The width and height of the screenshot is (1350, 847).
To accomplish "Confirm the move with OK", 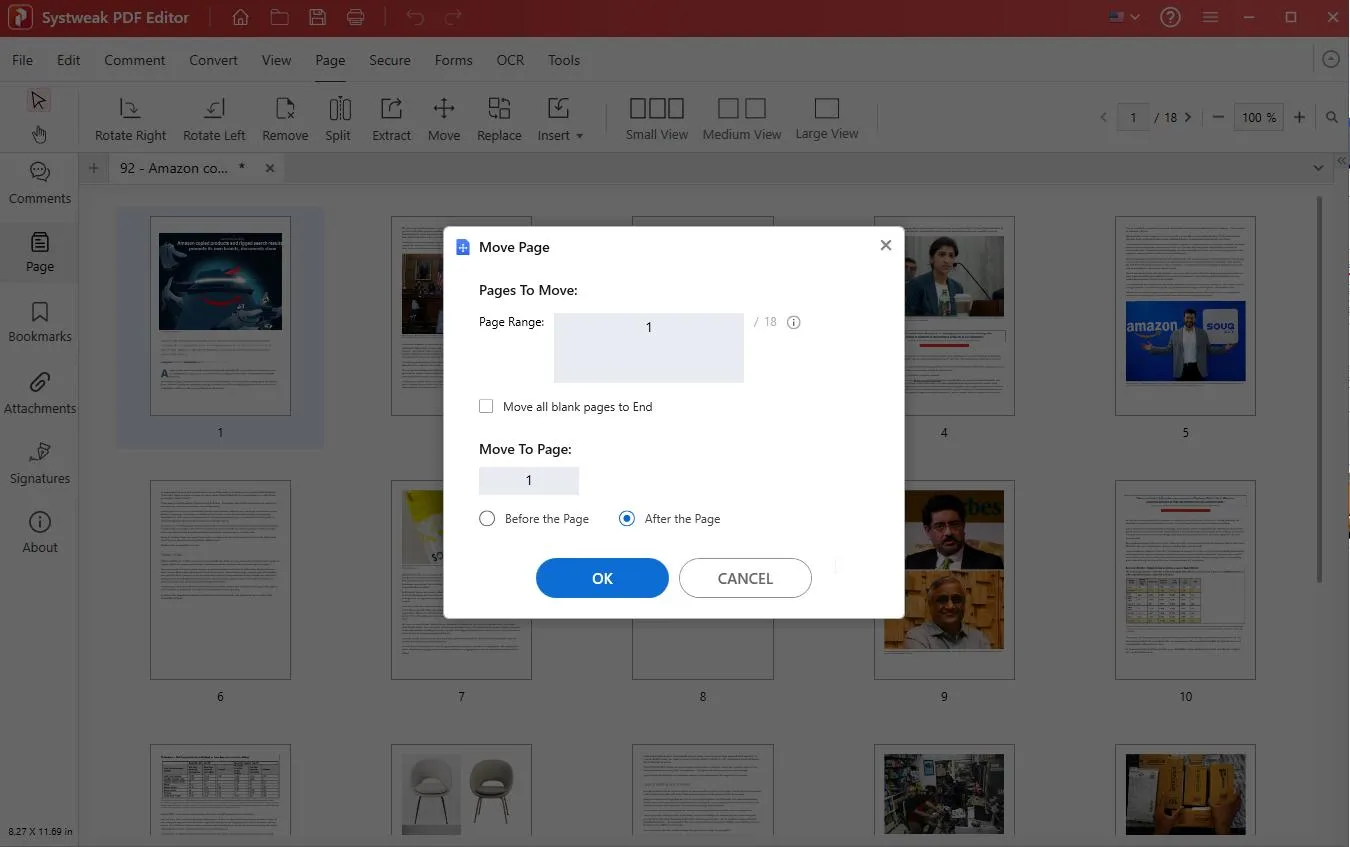I will [x=602, y=578].
